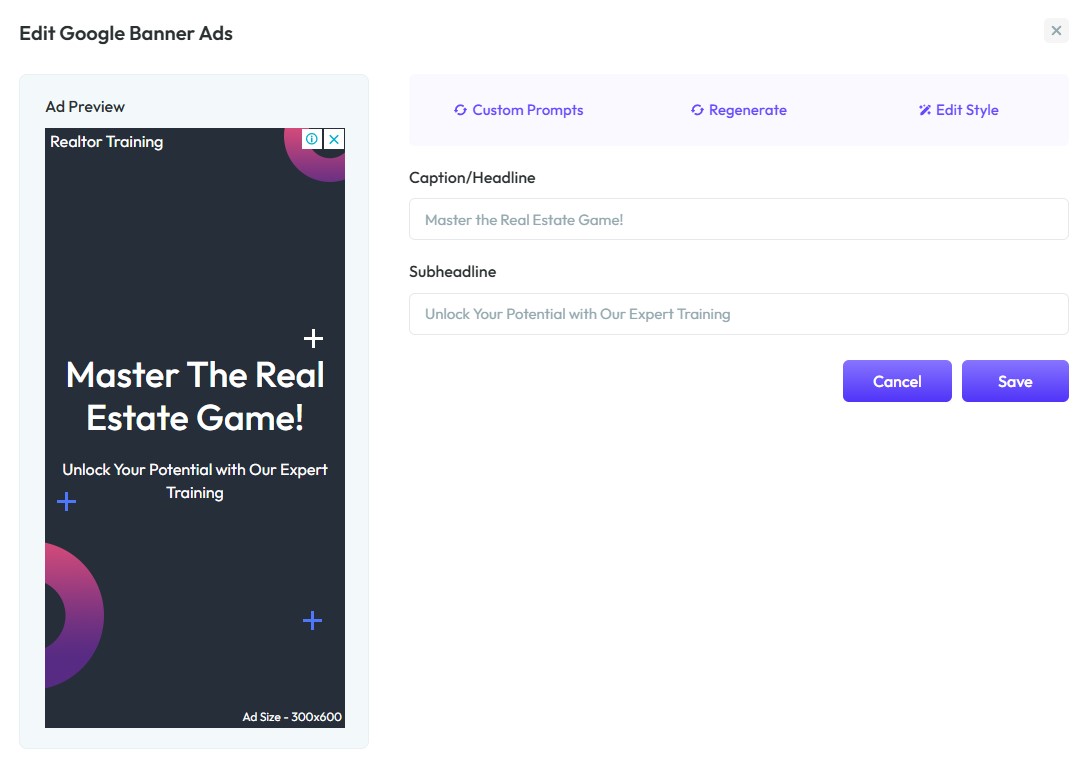Screen dimensions: 1085x760
Task: Open Custom Prompts option
Action: (x=519, y=110)
